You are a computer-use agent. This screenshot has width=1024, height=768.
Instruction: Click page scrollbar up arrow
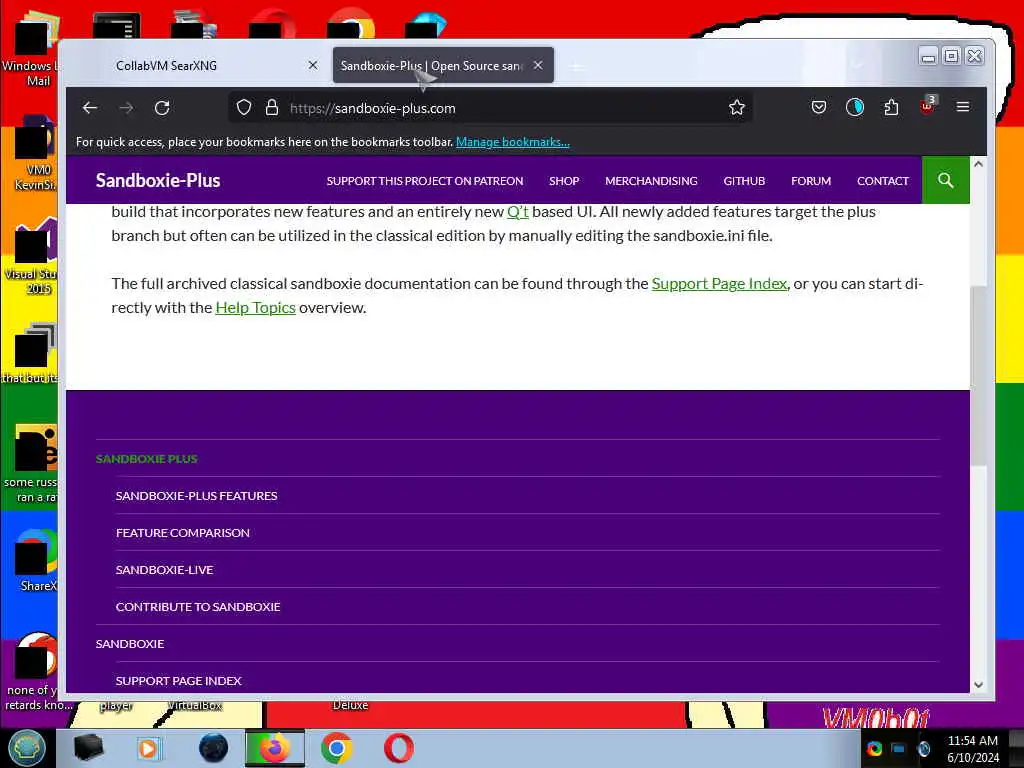[x=978, y=164]
